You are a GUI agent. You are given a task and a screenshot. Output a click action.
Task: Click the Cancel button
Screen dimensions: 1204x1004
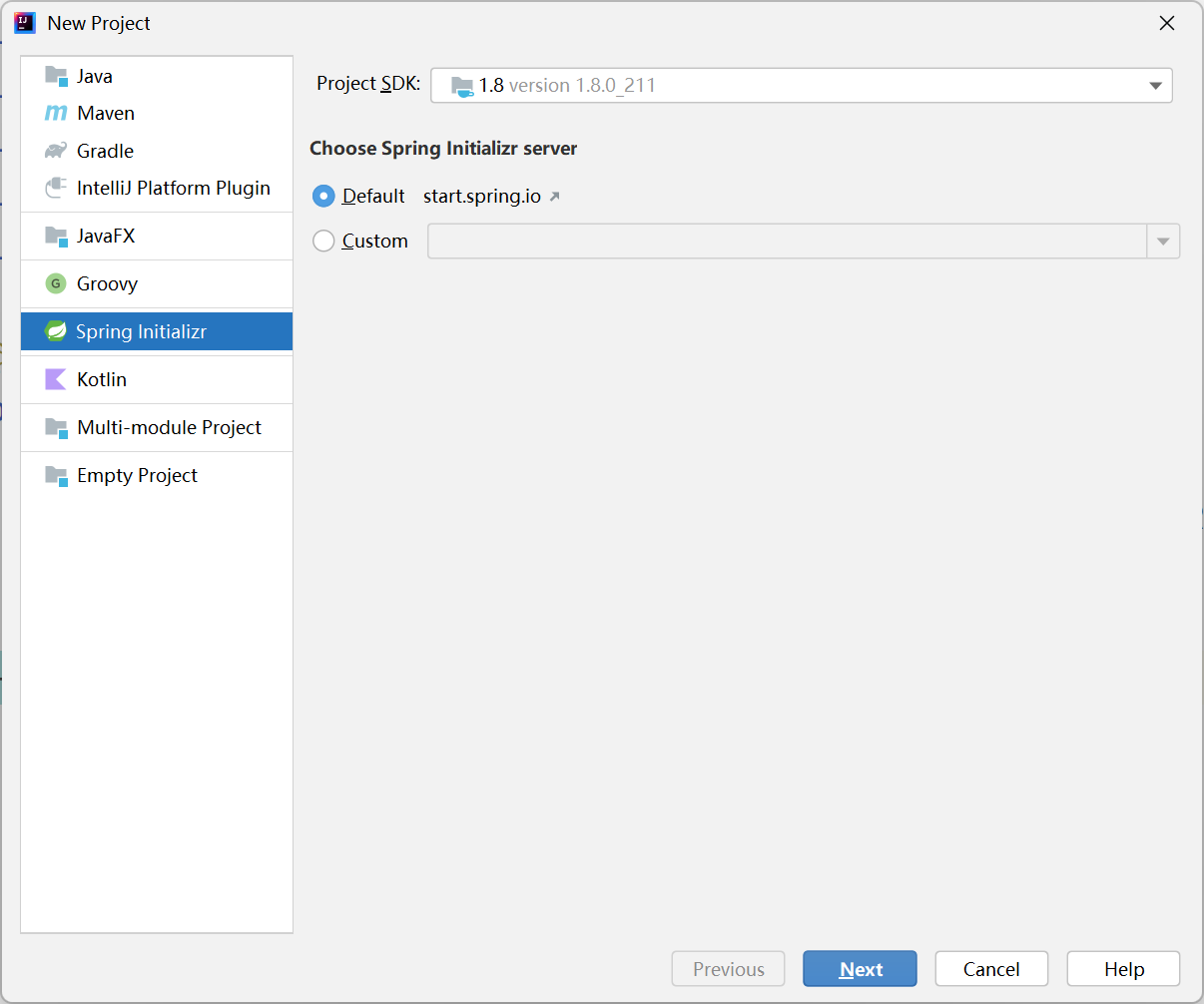tap(991, 969)
